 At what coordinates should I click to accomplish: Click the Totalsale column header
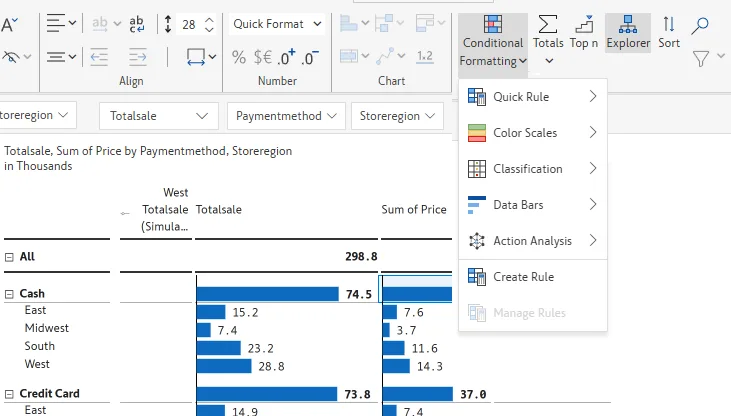(219, 209)
